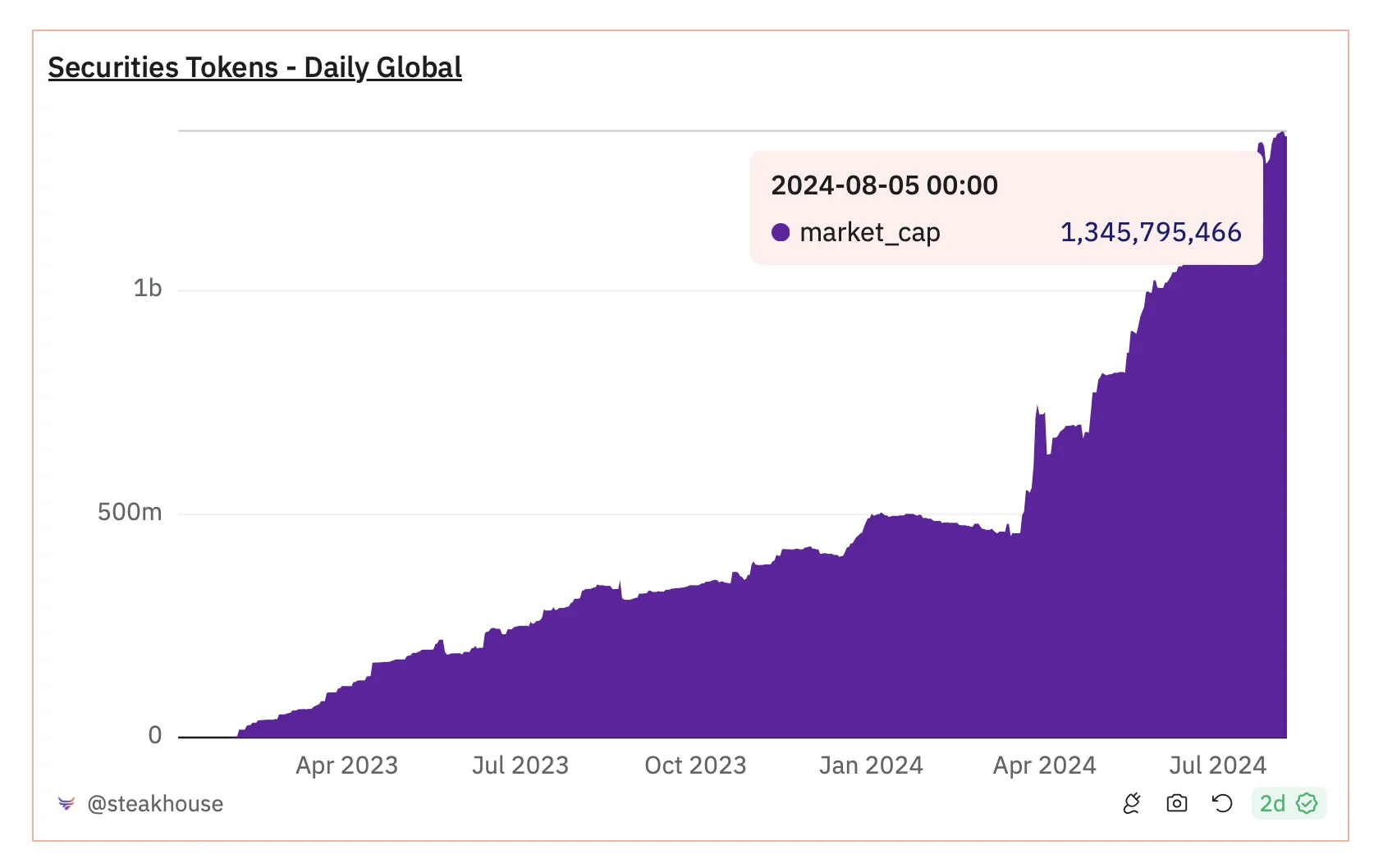Click the Jul 2024 x-axis label
The height and width of the screenshot is (868, 1374).
(1218, 765)
